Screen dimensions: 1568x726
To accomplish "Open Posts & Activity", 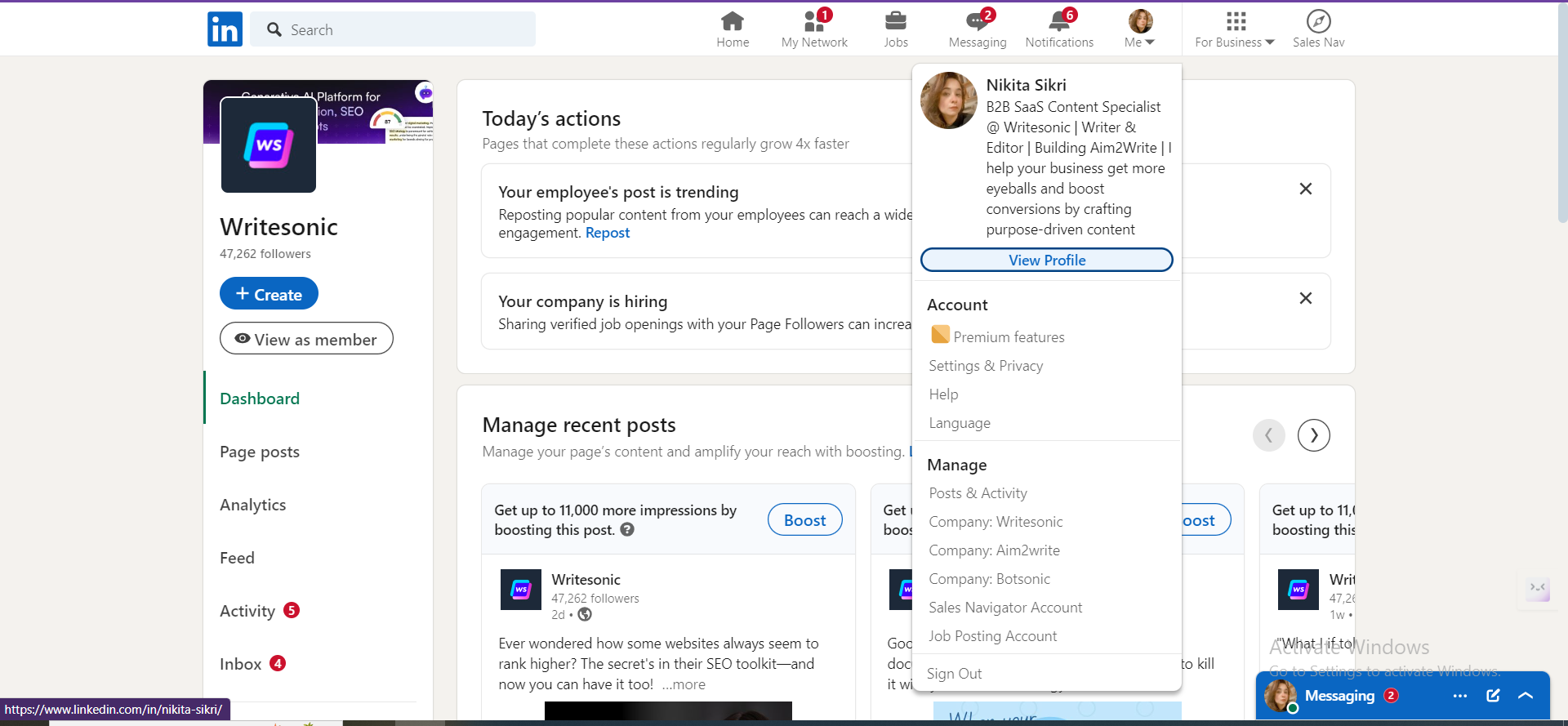I will 978,493.
